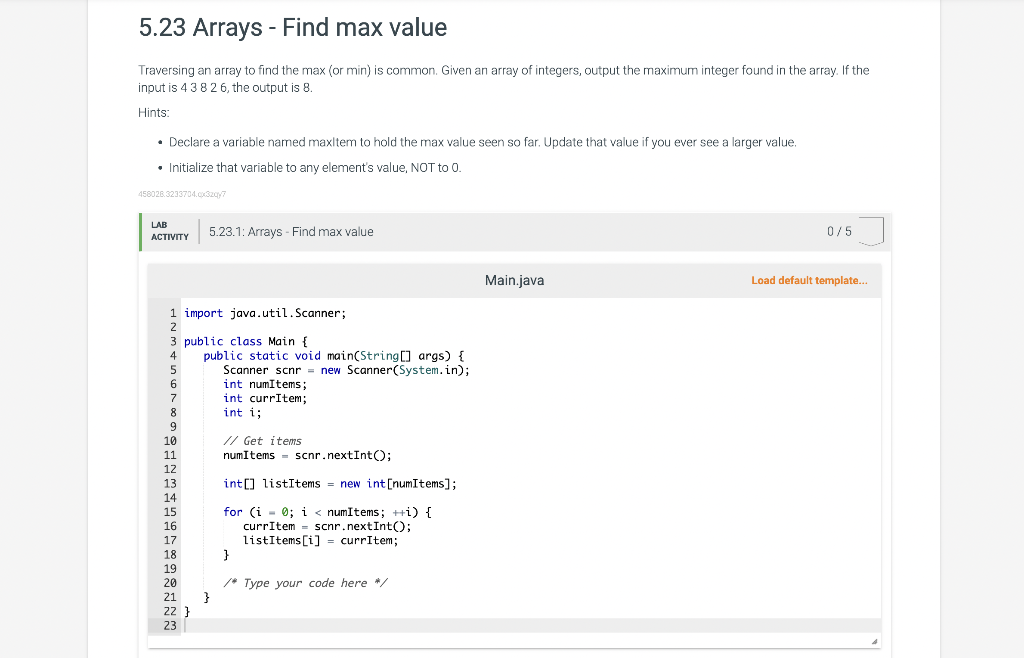1024x658 pixels.
Task: Click the 'Hints:' label
Action: 154,113
